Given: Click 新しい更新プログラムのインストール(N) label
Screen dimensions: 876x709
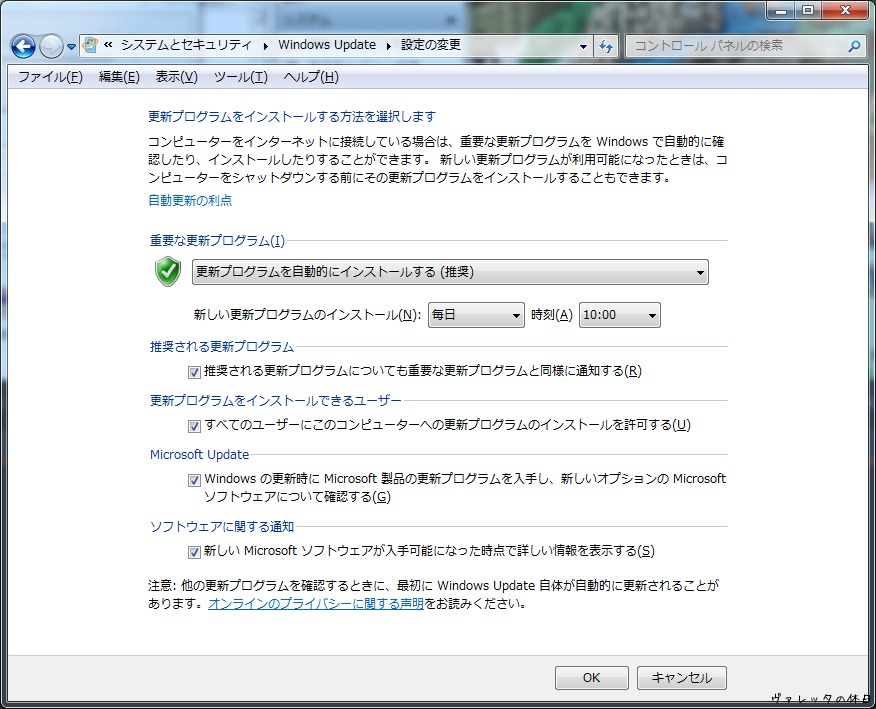Looking at the screenshot, I should (x=307, y=315).
